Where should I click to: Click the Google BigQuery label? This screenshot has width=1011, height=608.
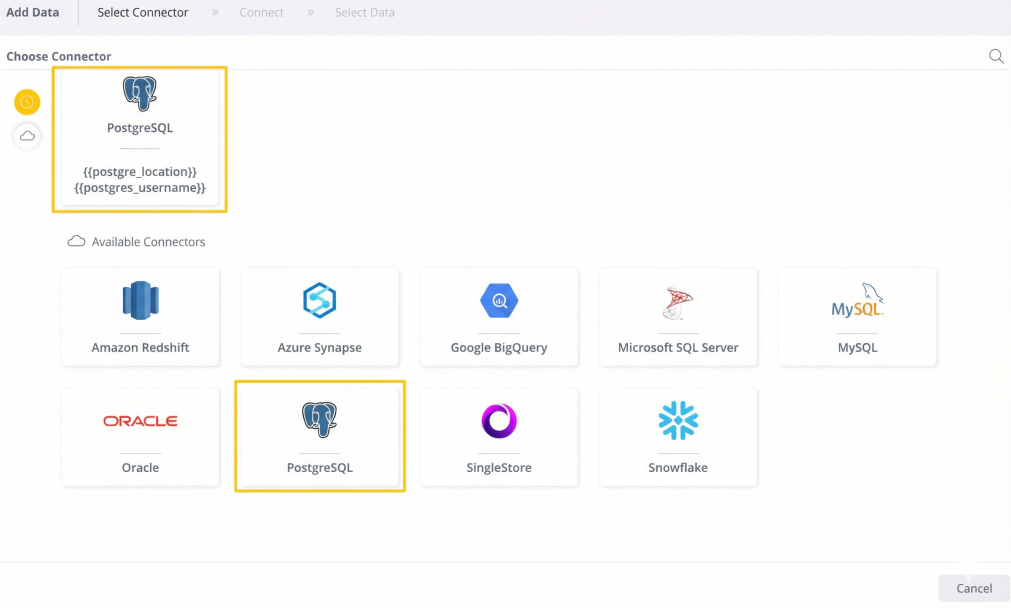pos(499,348)
